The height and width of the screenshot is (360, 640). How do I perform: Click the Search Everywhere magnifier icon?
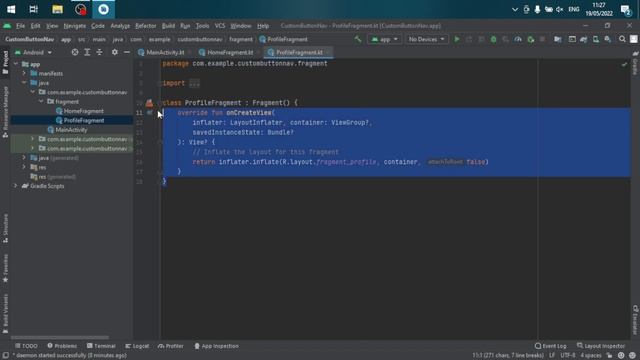pos(622,39)
